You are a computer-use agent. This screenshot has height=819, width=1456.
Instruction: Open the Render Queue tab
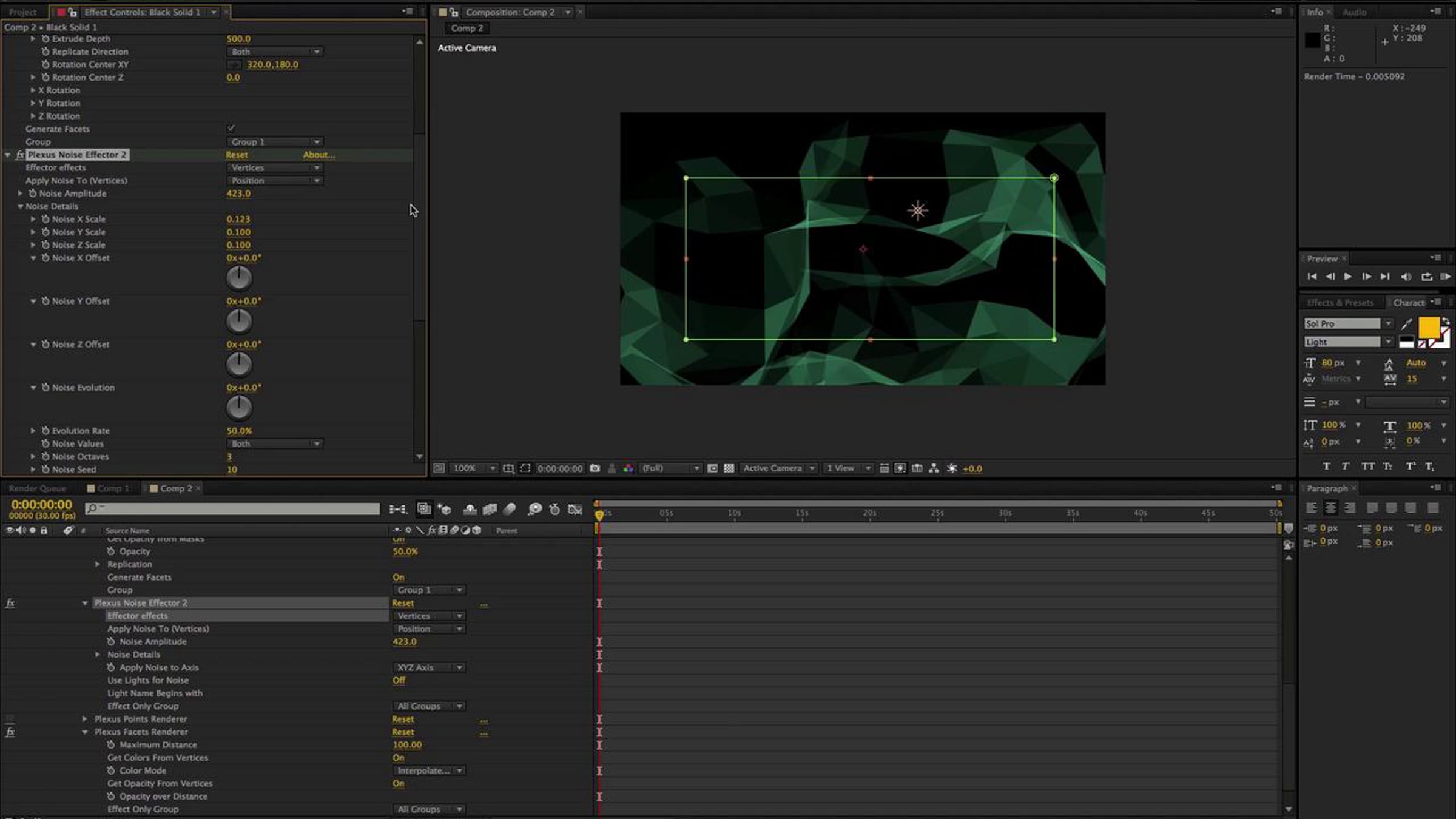click(x=37, y=488)
